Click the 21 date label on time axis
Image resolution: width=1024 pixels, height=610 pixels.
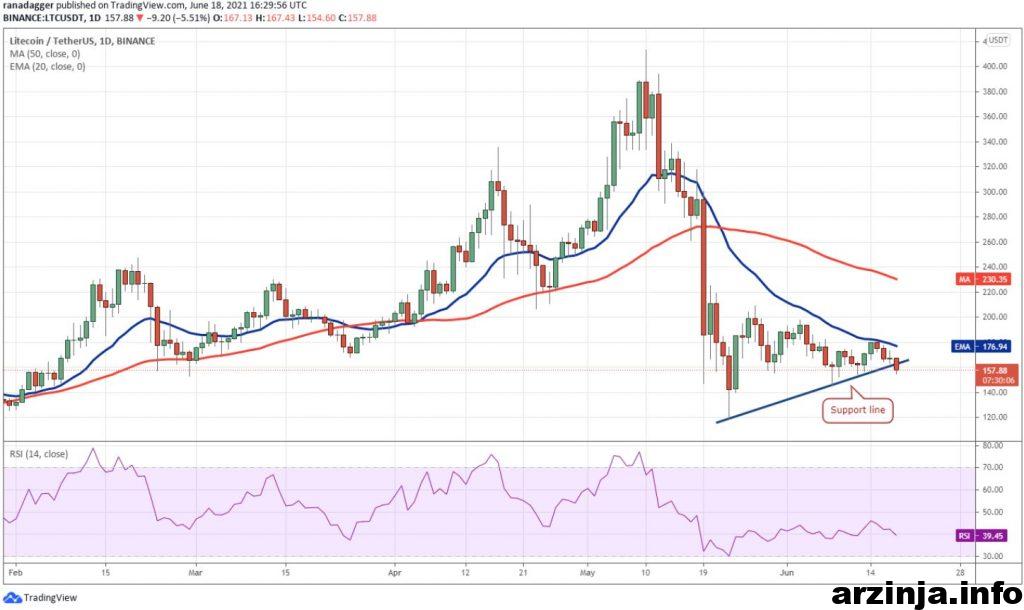click(523, 573)
